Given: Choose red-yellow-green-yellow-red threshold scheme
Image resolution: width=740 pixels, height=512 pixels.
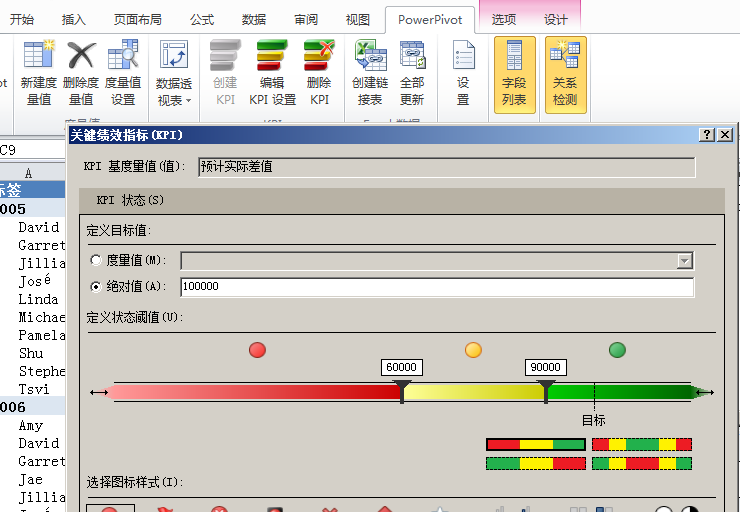Looking at the screenshot, I should point(642,444).
